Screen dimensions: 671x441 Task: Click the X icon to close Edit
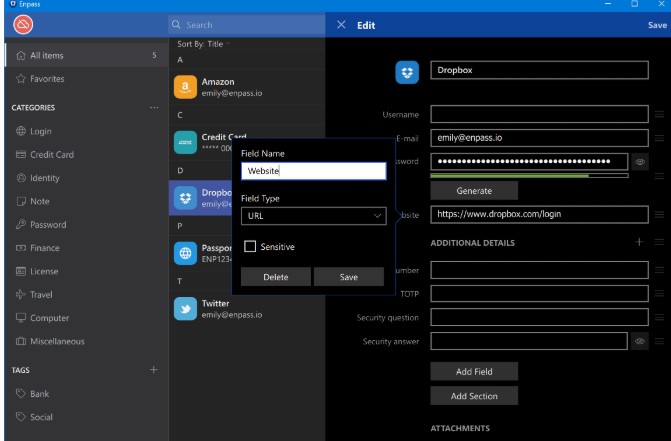341,24
